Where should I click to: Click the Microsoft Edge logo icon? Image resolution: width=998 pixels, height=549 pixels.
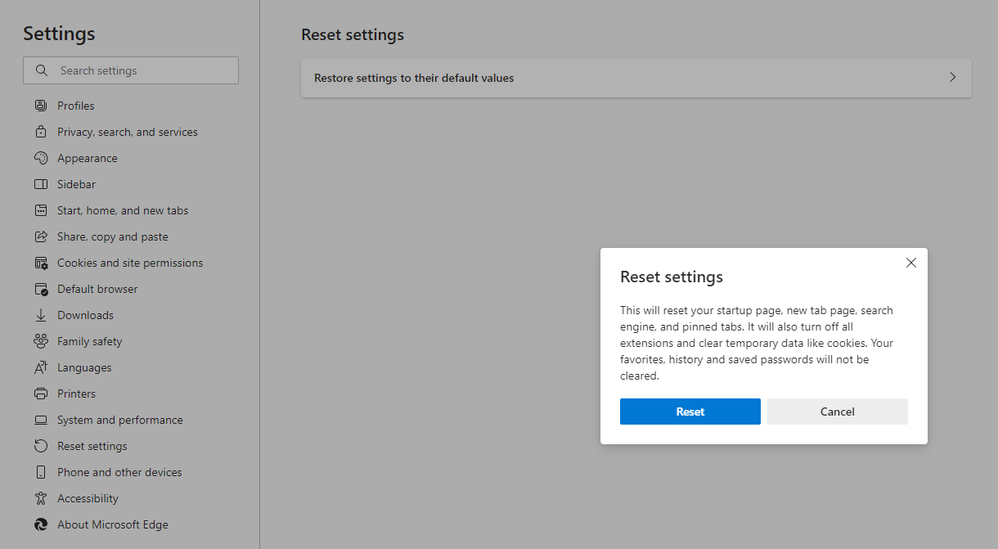pos(41,524)
